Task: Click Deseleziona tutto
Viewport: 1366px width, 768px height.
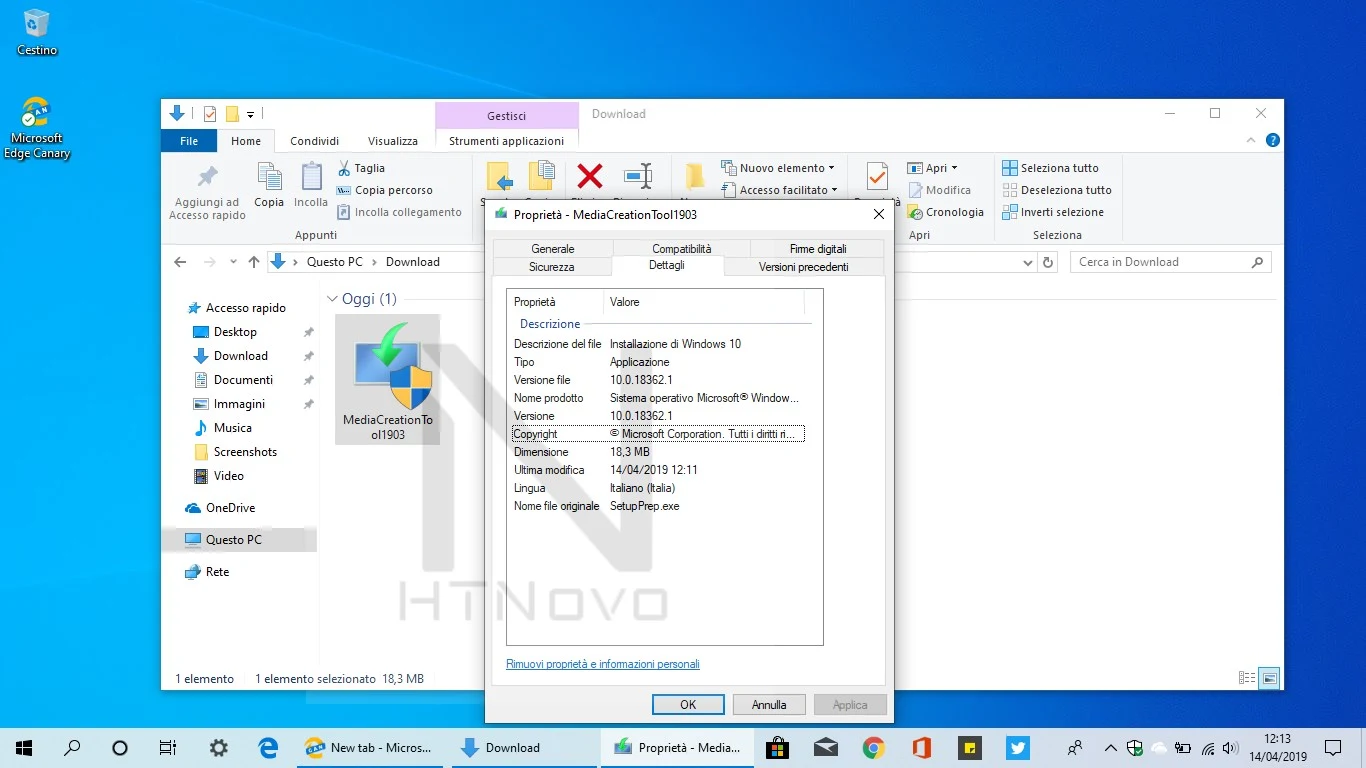Action: pos(1057,190)
